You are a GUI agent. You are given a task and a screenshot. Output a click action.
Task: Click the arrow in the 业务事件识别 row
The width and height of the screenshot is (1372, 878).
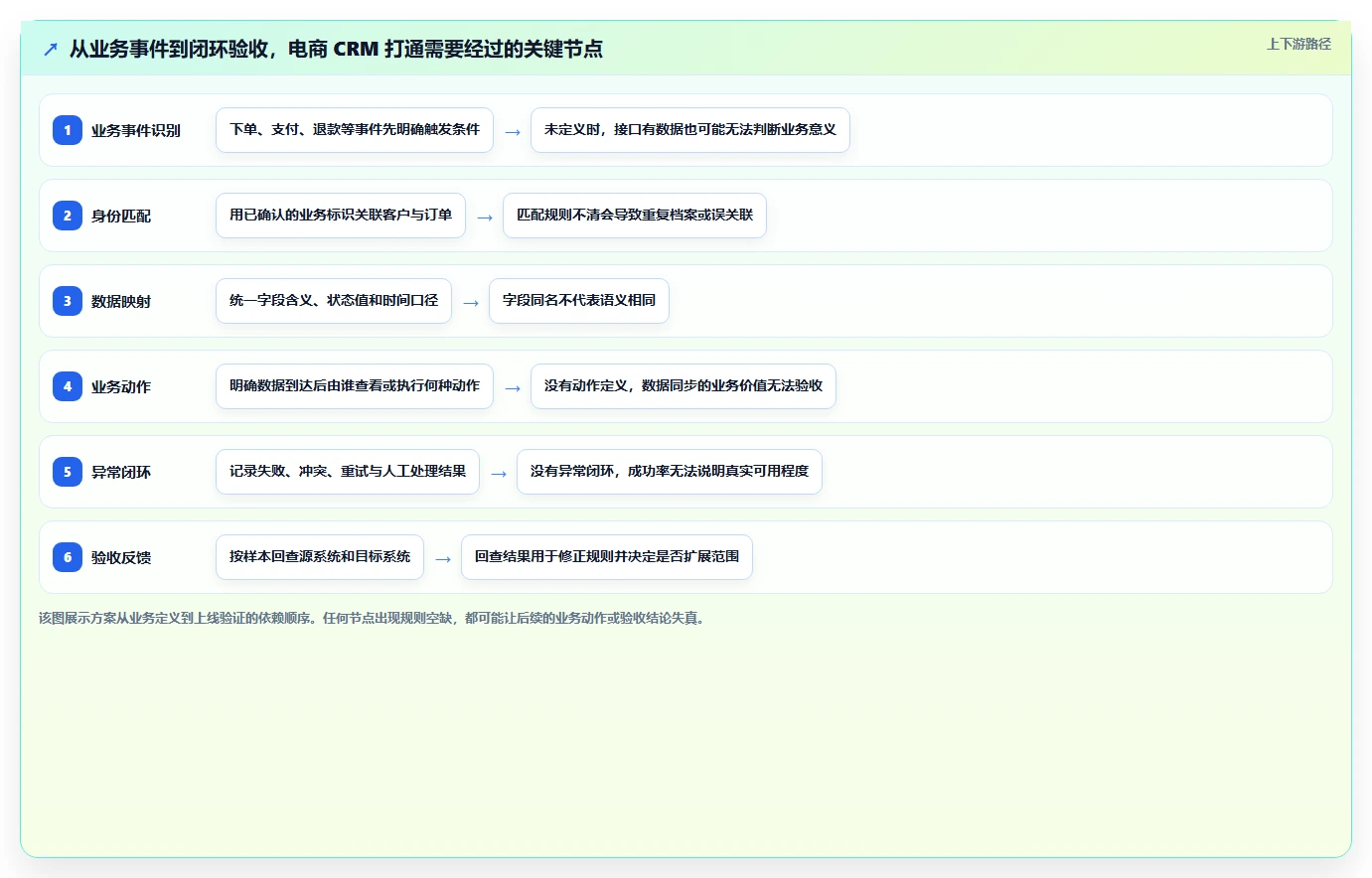click(513, 131)
